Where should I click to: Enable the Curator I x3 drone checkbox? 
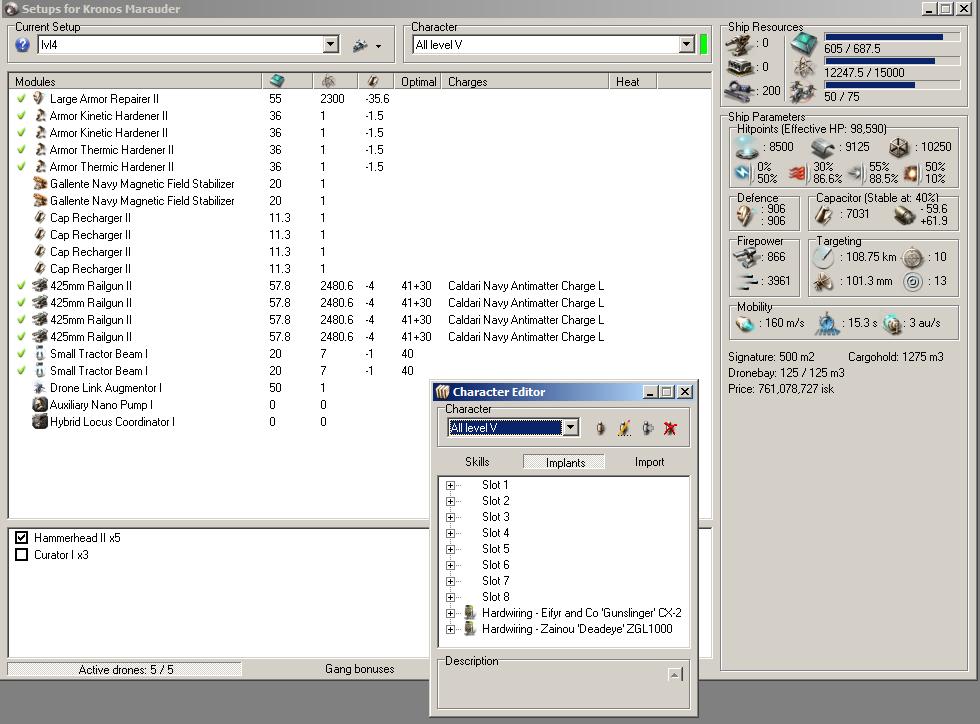[x=22, y=555]
